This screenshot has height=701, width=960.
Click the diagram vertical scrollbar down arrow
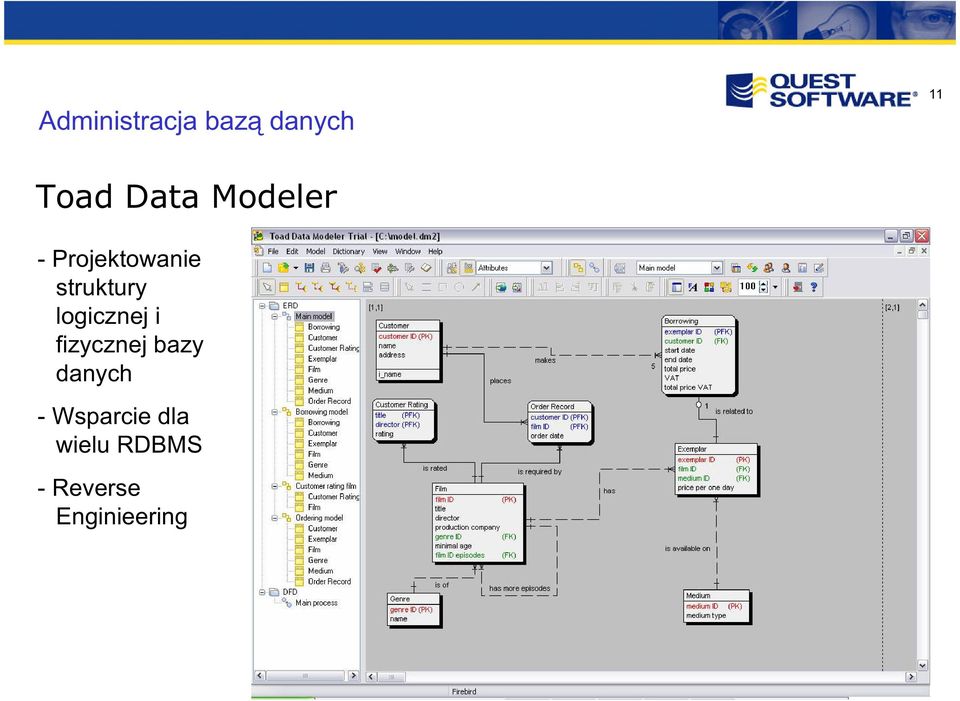tap(922, 665)
